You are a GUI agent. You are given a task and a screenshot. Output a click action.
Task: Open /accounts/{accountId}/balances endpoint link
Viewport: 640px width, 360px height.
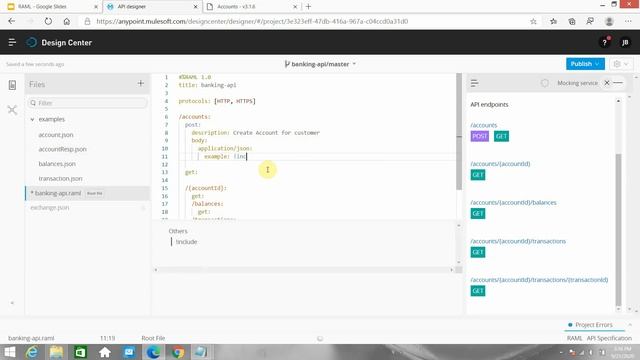(x=513, y=202)
